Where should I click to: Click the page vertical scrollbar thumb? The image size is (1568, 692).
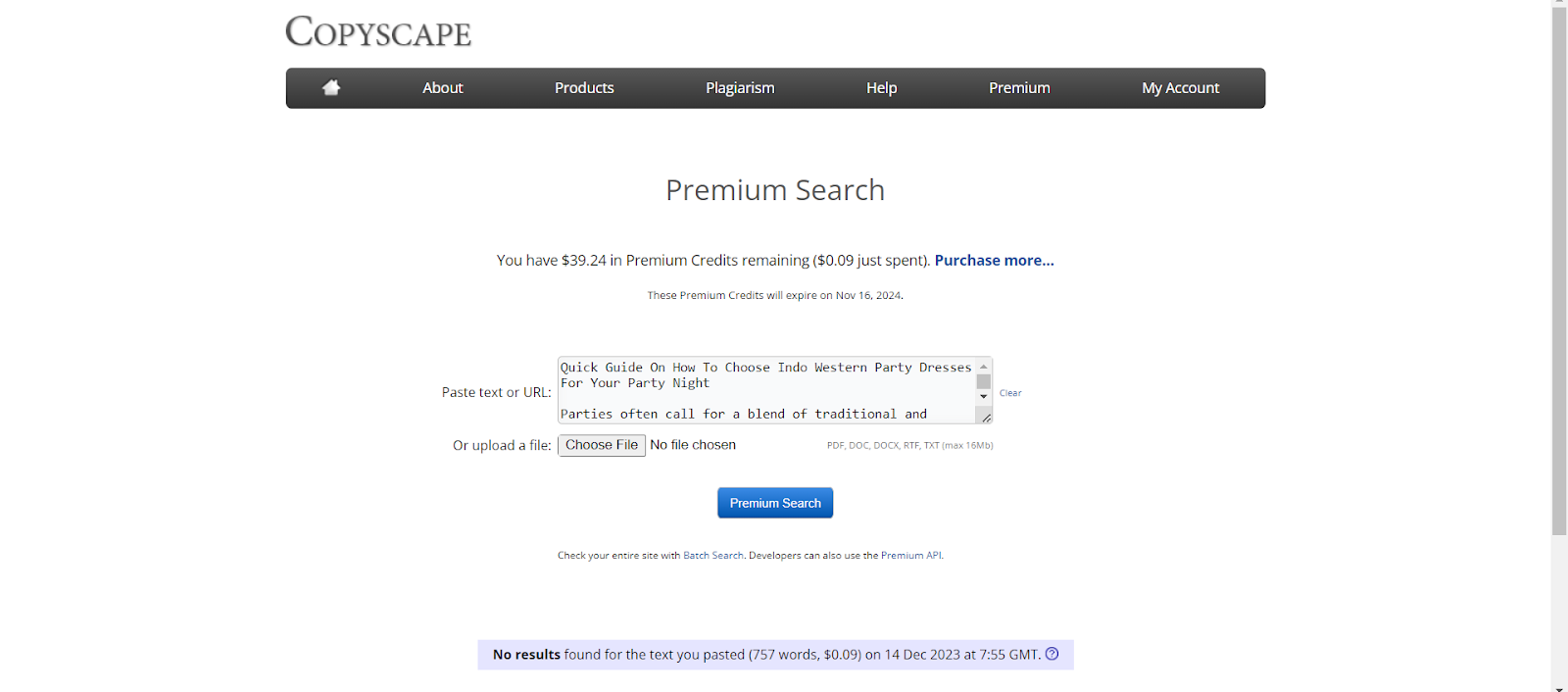(x=1559, y=271)
